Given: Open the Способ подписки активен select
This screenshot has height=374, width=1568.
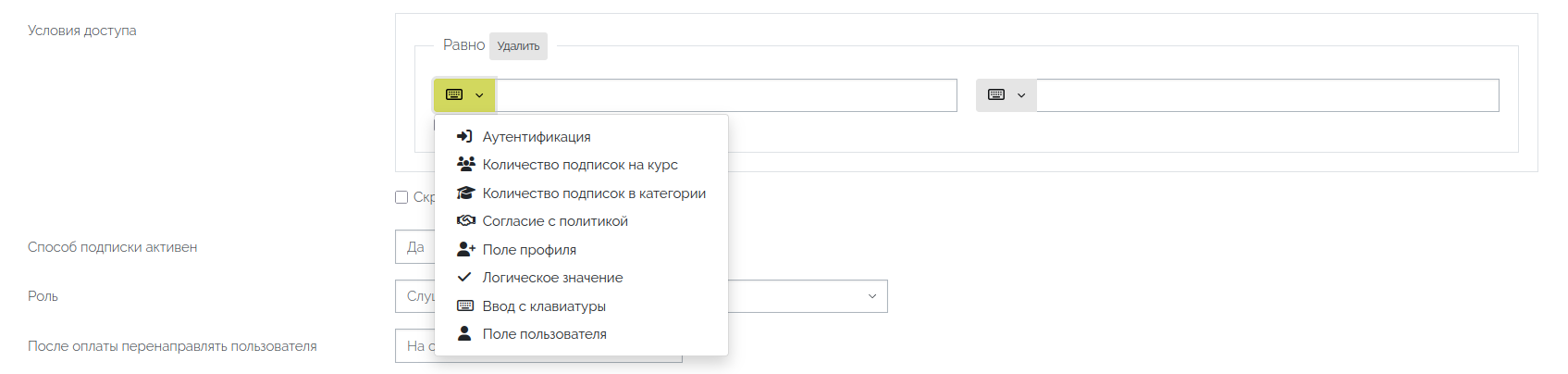Looking at the screenshot, I should [414, 247].
